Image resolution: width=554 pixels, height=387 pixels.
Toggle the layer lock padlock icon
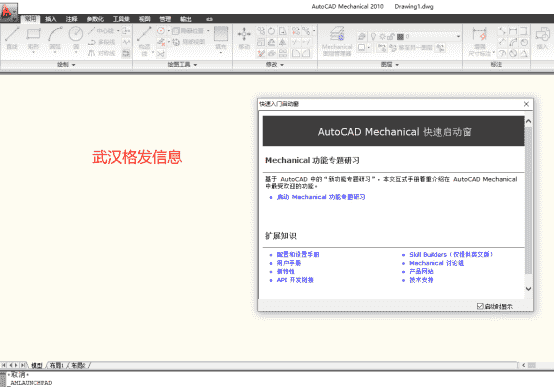click(391, 36)
